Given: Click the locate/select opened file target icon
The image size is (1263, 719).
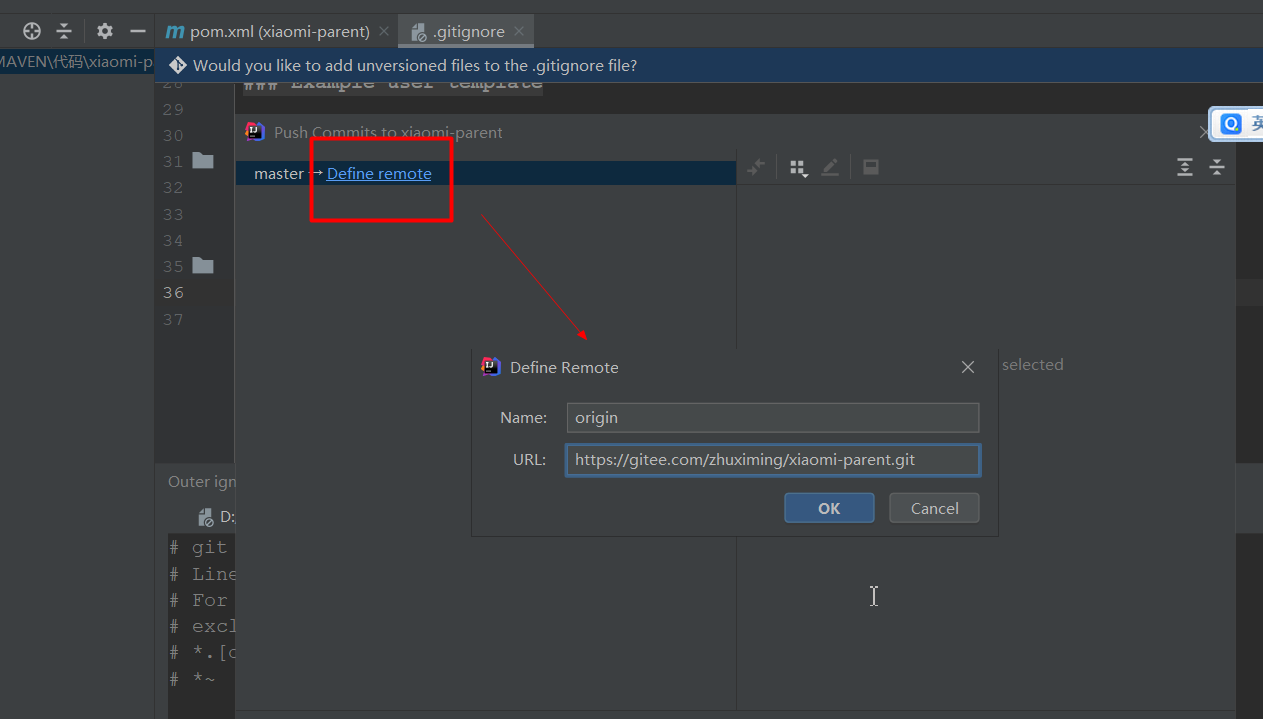Looking at the screenshot, I should [32, 31].
